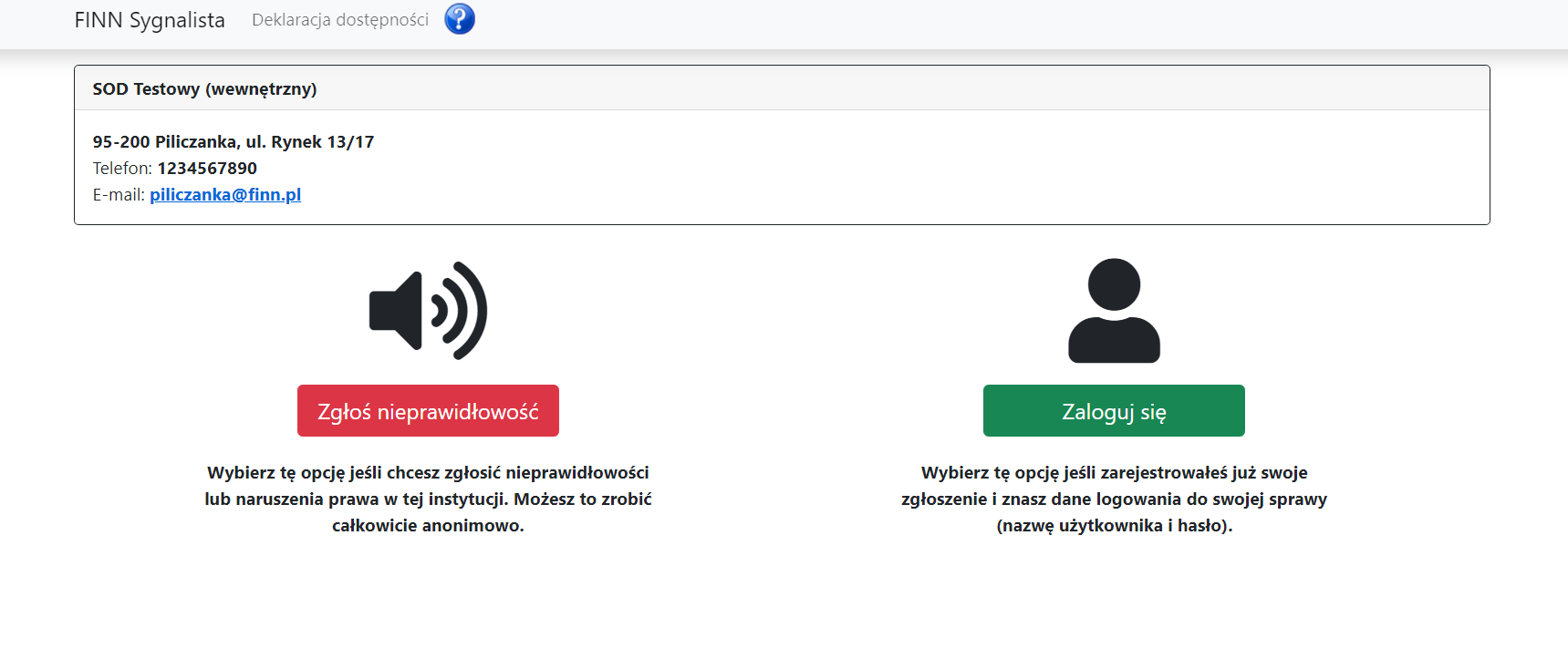Click the red Zgłoś nieprawidłowość button
1568x659 pixels.
pyautogui.click(x=428, y=411)
